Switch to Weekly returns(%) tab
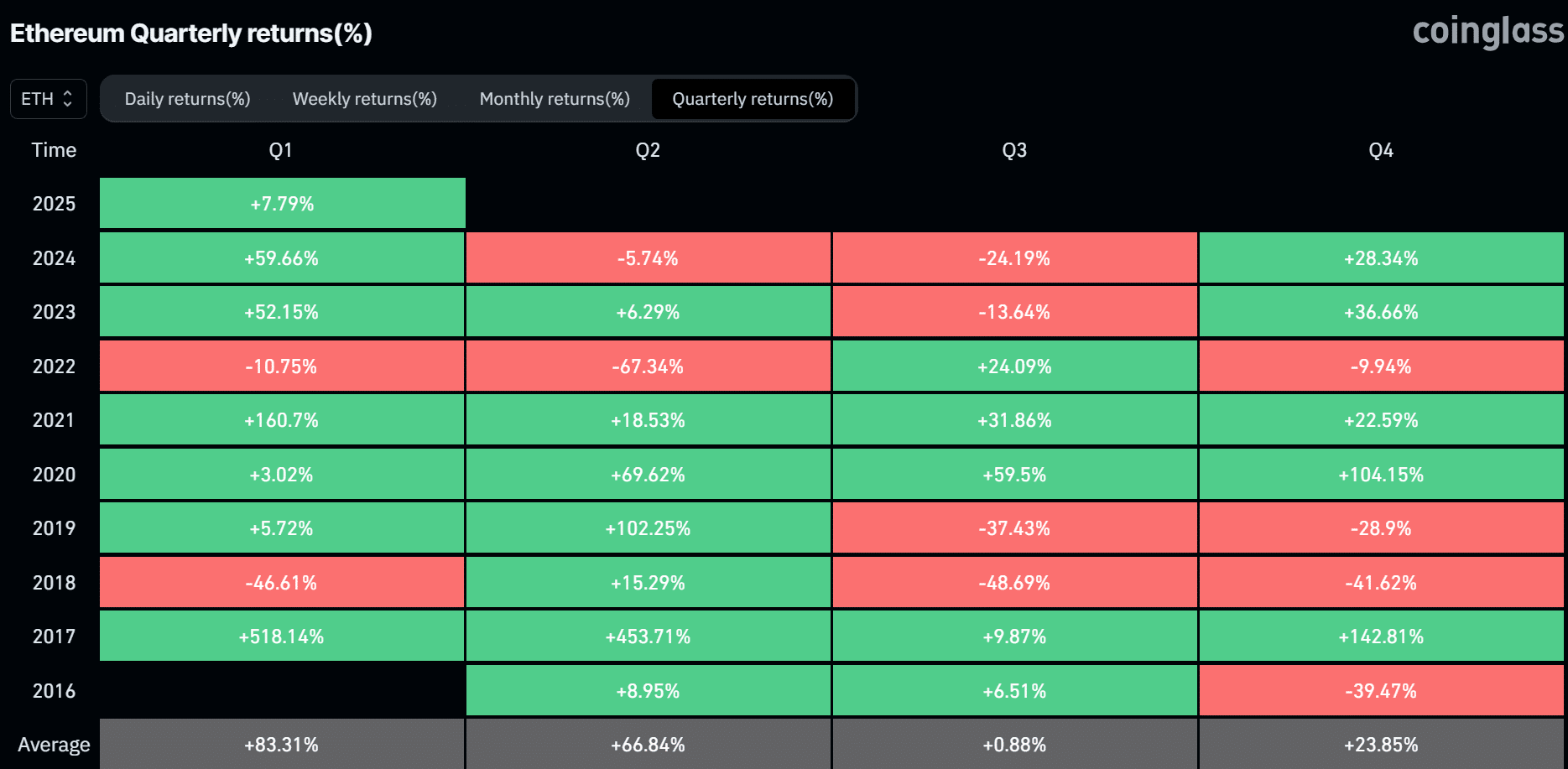This screenshot has width=1568, height=769. point(365,99)
